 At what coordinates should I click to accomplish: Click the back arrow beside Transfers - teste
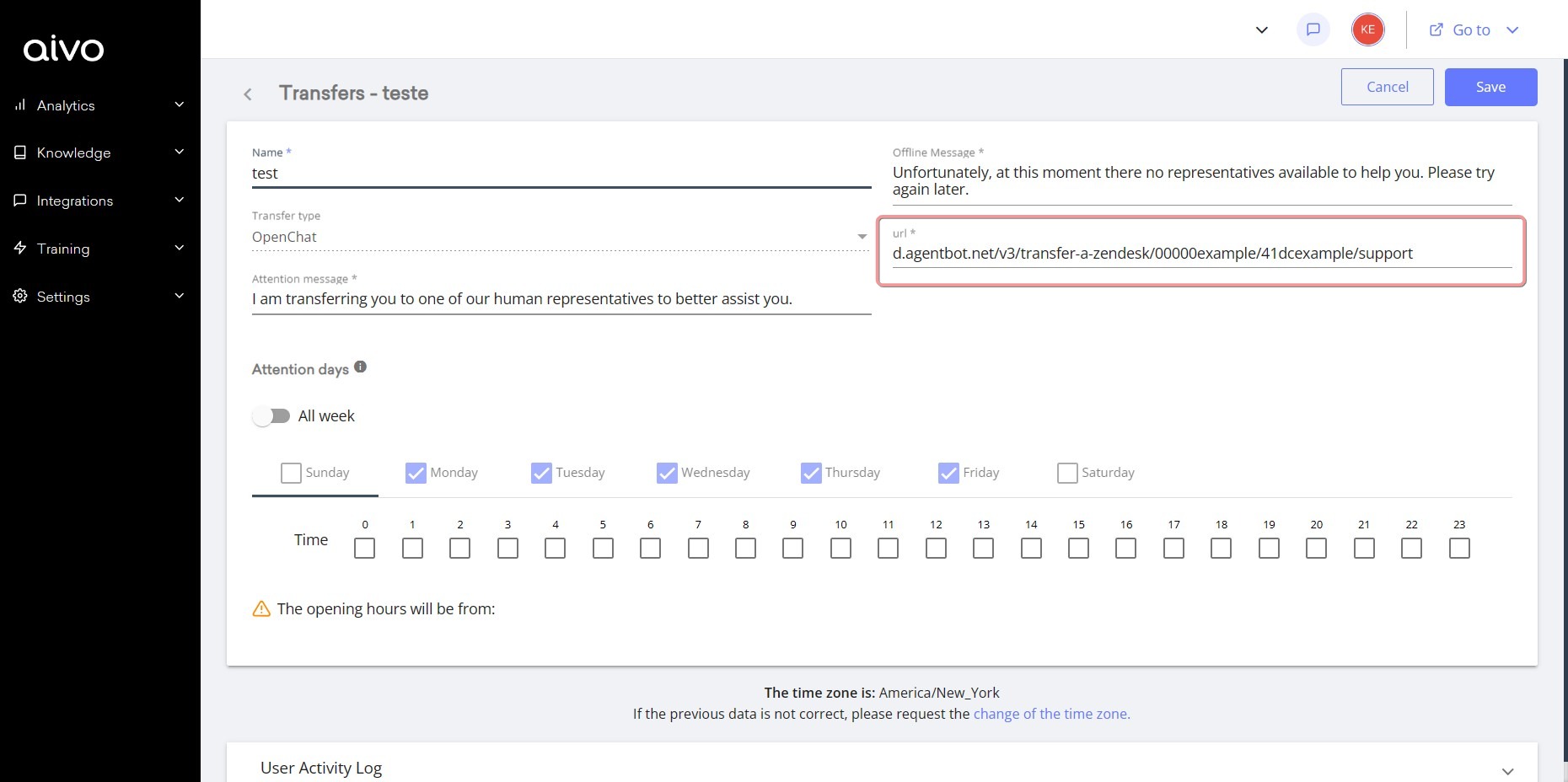[x=248, y=94]
